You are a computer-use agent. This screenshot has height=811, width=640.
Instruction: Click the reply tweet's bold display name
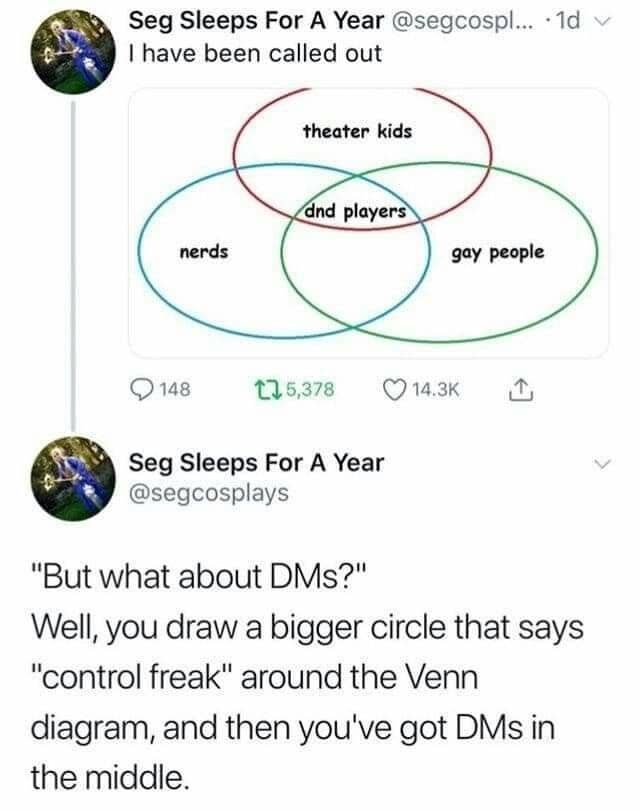[x=257, y=463]
